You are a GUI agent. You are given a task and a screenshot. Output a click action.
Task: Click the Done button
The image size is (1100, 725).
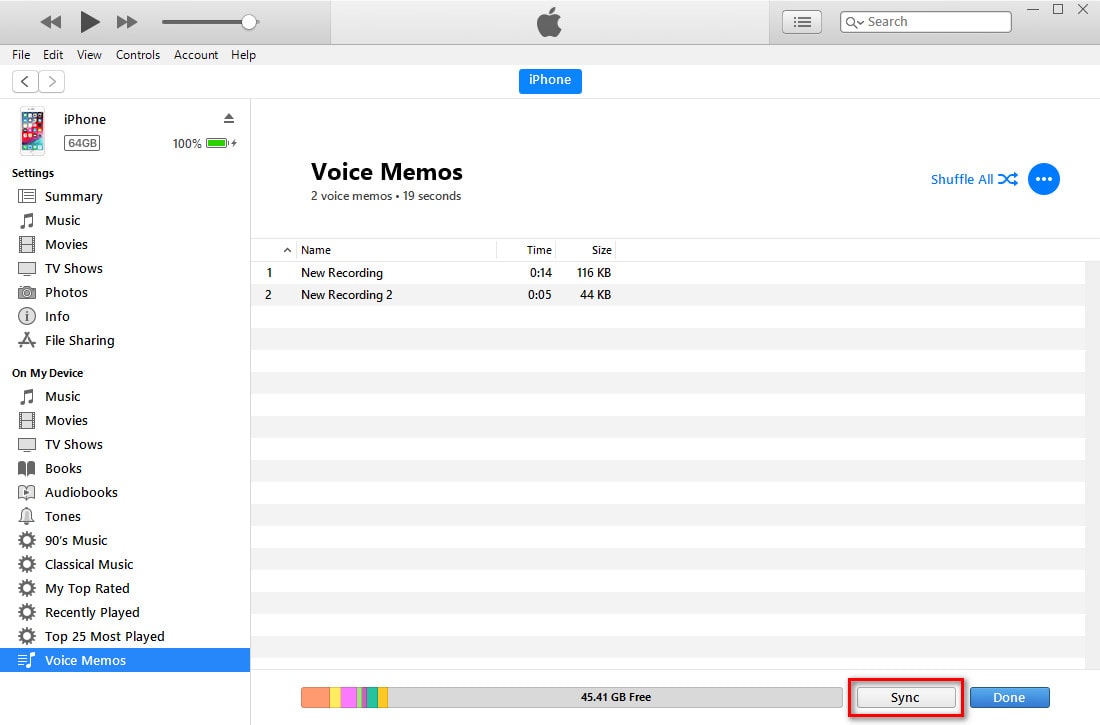tap(1010, 698)
